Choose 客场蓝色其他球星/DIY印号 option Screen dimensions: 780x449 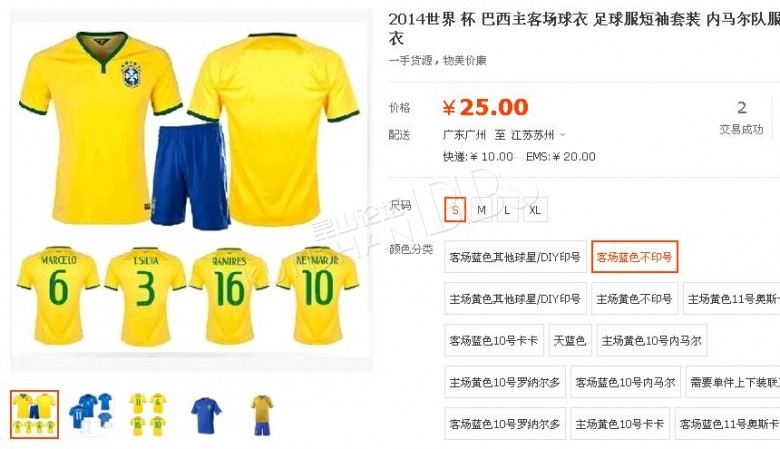[x=515, y=257]
